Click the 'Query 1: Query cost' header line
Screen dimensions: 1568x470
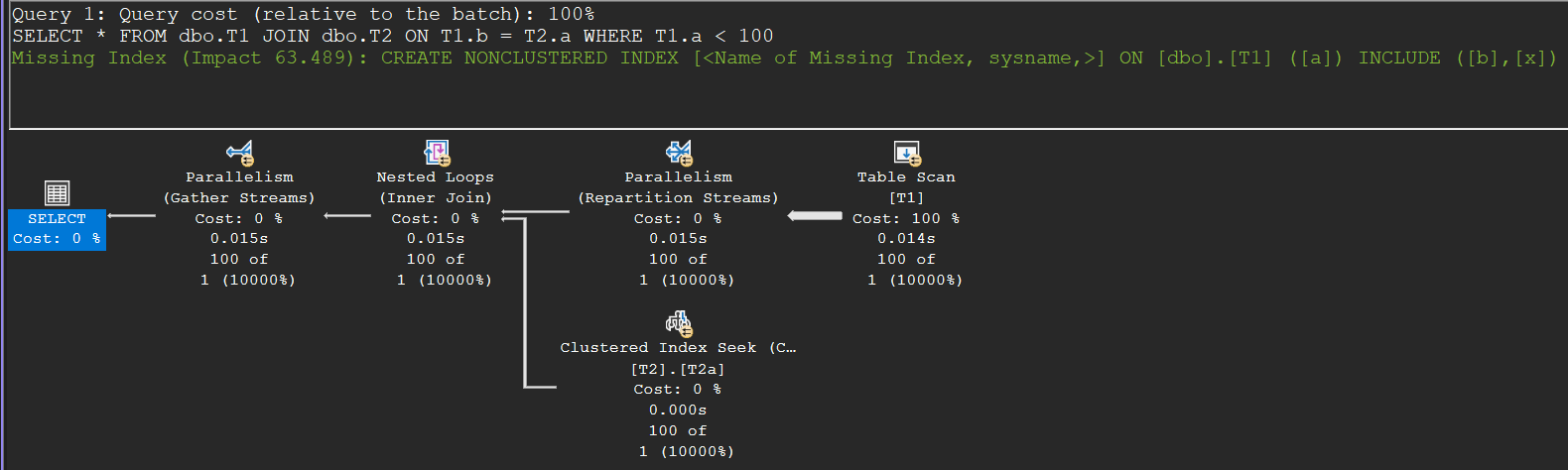click(304, 14)
